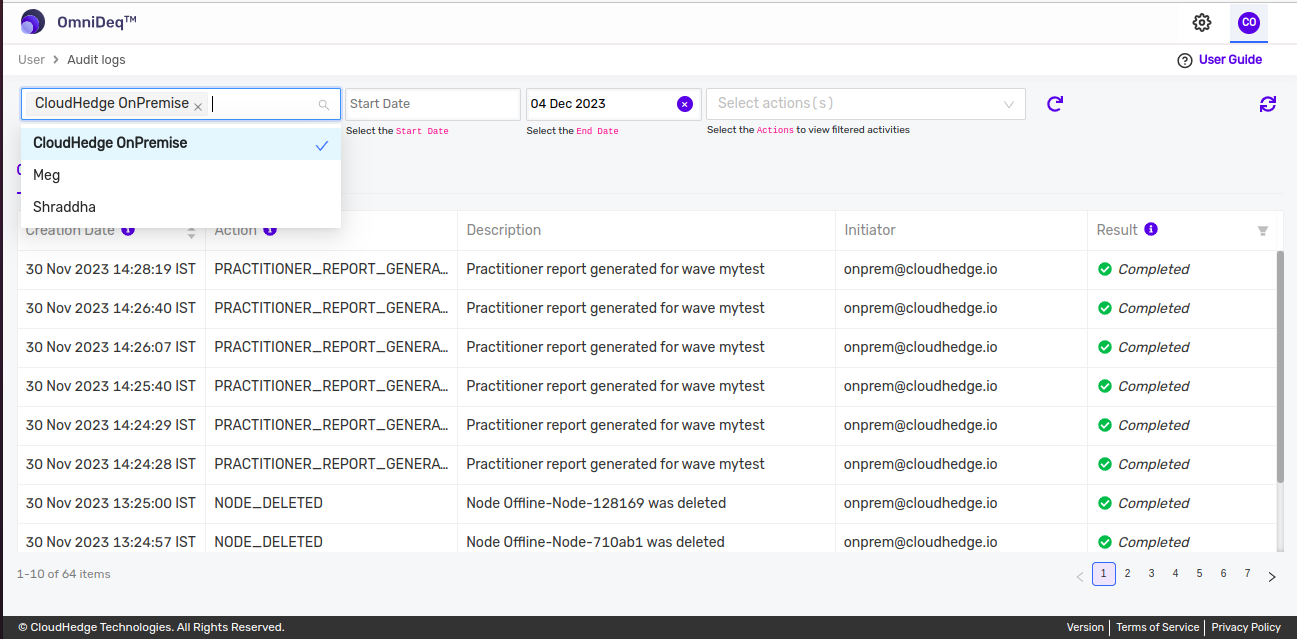Go to page 5
Screen dimensions: 1297x639
point(1199,574)
